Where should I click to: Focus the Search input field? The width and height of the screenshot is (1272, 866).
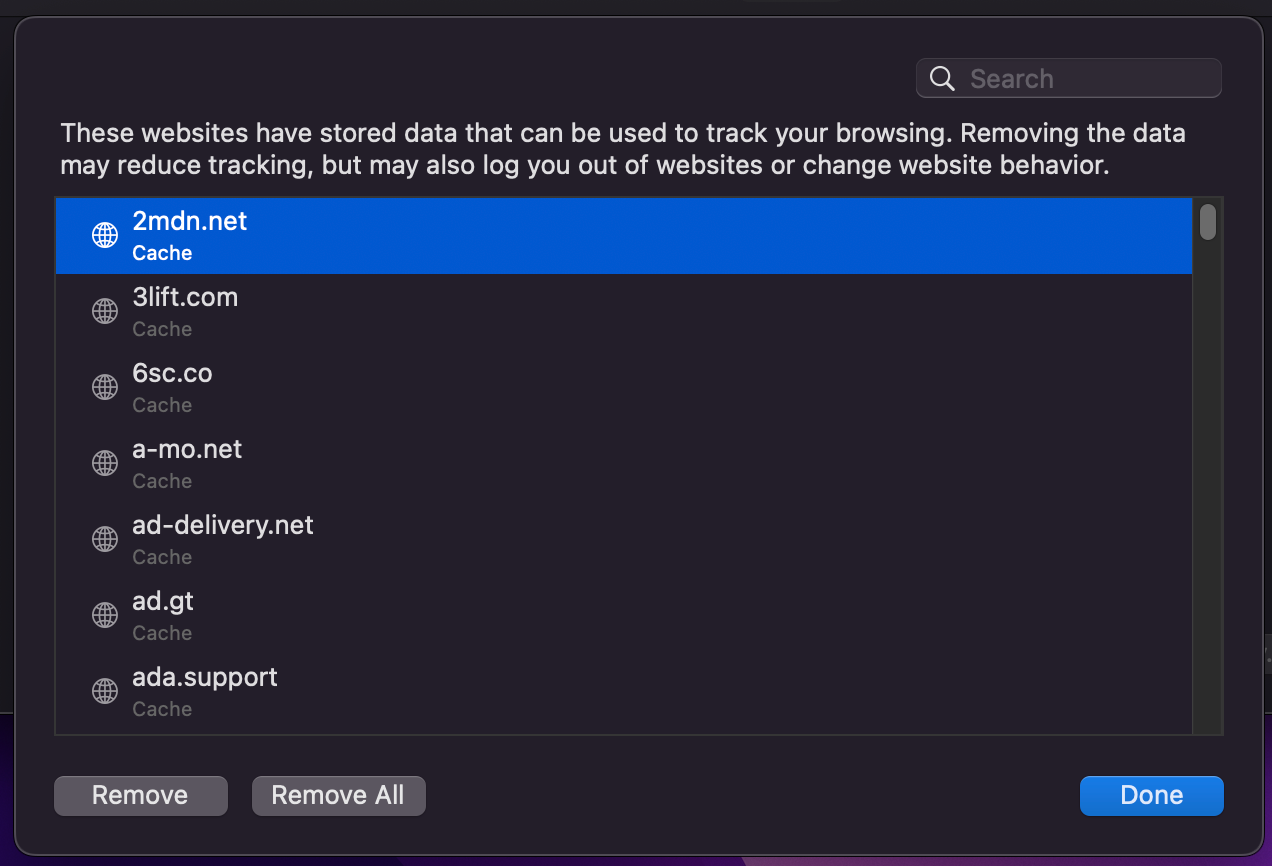(1069, 78)
